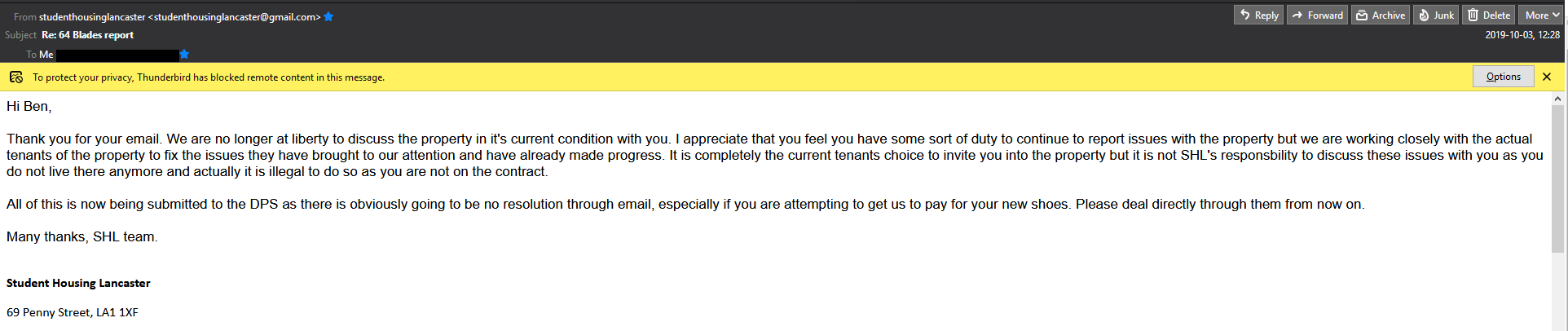The height and width of the screenshot is (331, 1568).
Task: Click the message date 2019-10-03 timestamp
Action: 1522,35
